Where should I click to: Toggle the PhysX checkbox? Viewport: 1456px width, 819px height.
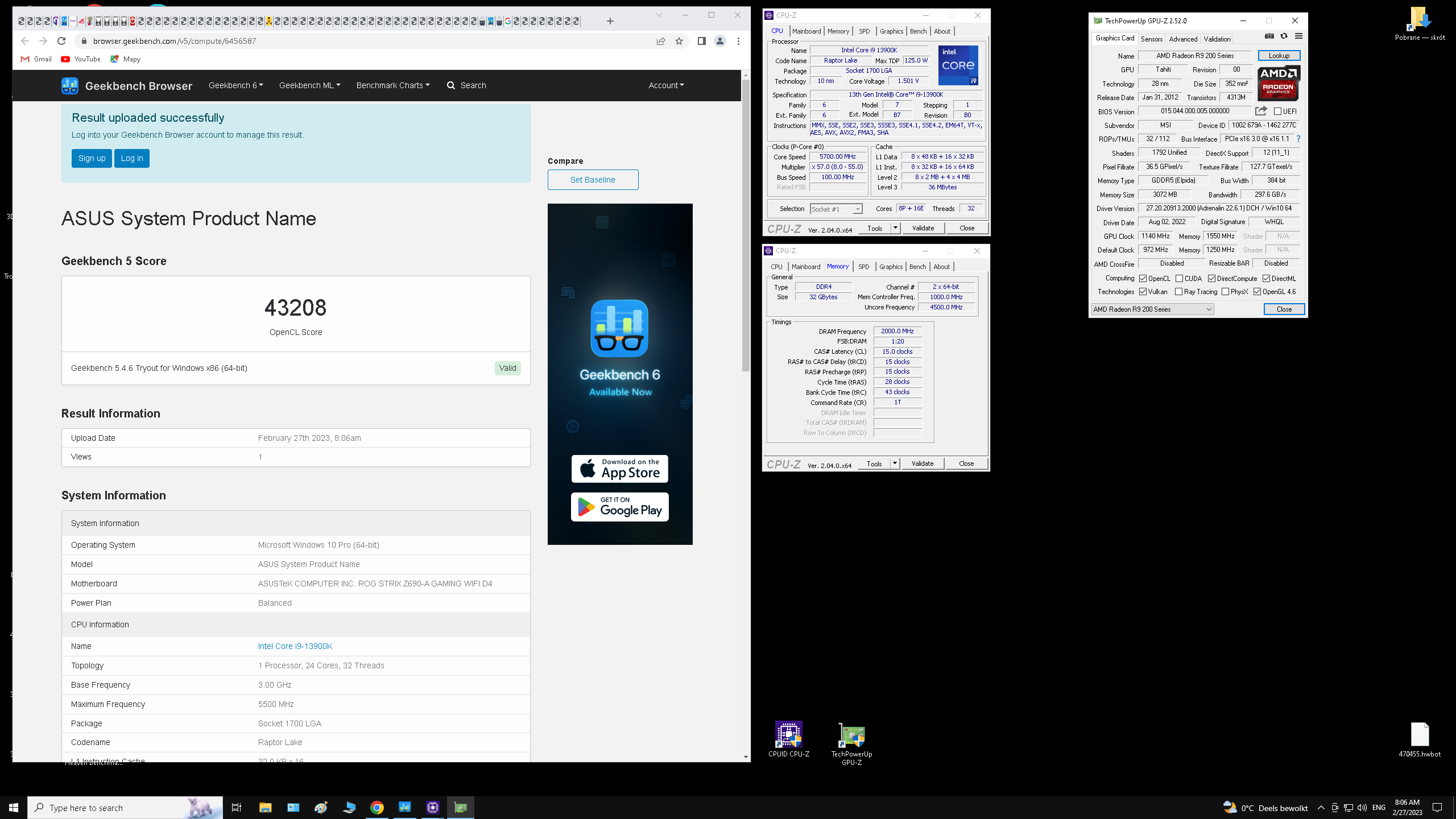[1225, 292]
